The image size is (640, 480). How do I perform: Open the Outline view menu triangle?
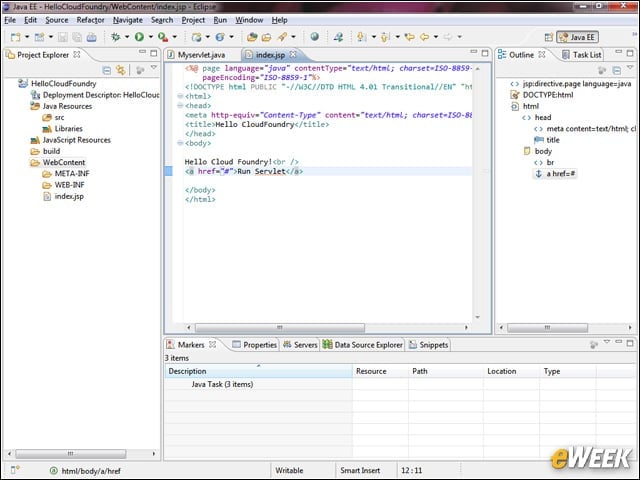tap(630, 68)
